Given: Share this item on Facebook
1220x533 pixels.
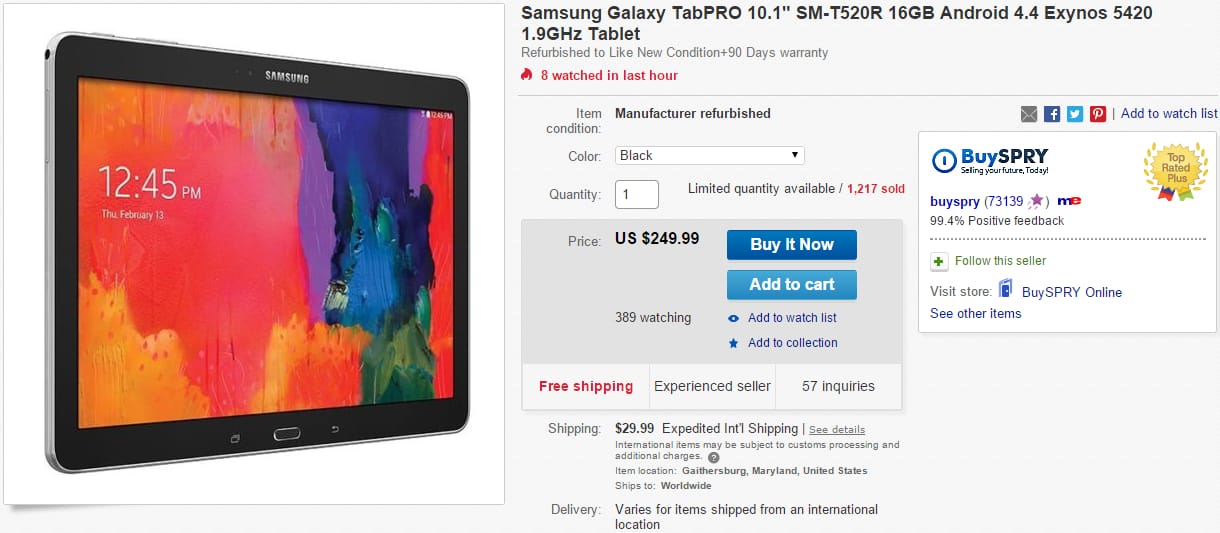Looking at the screenshot, I should coord(1052,114).
